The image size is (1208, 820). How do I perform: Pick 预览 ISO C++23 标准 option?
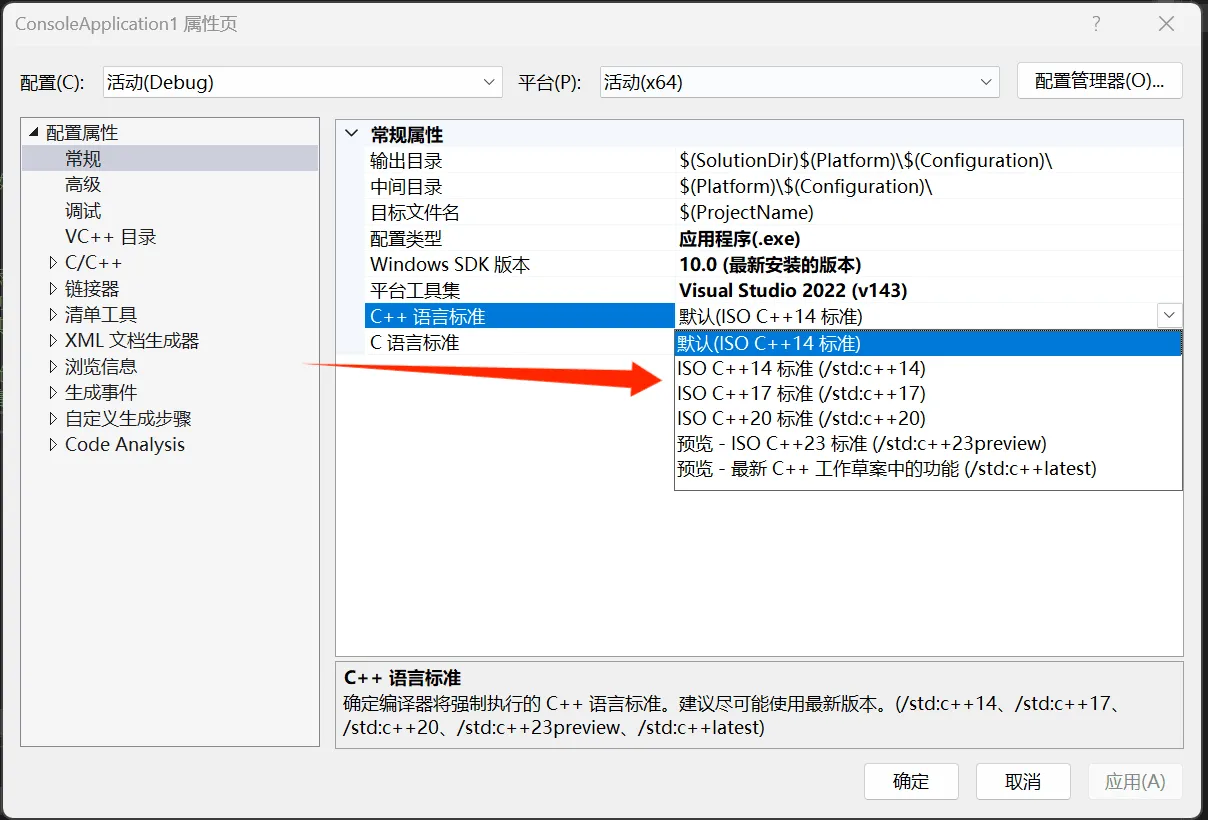coord(861,443)
